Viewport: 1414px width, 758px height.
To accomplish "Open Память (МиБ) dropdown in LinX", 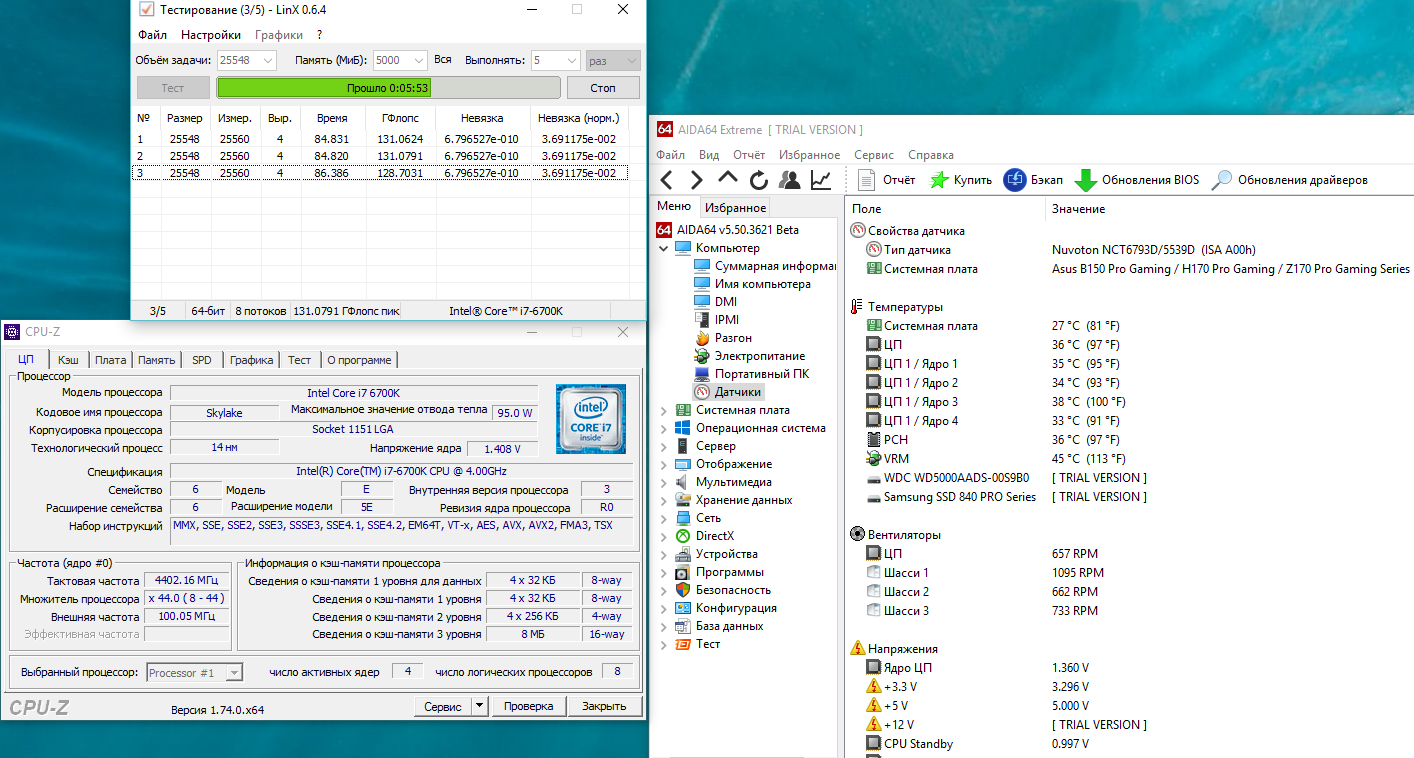I will point(400,60).
